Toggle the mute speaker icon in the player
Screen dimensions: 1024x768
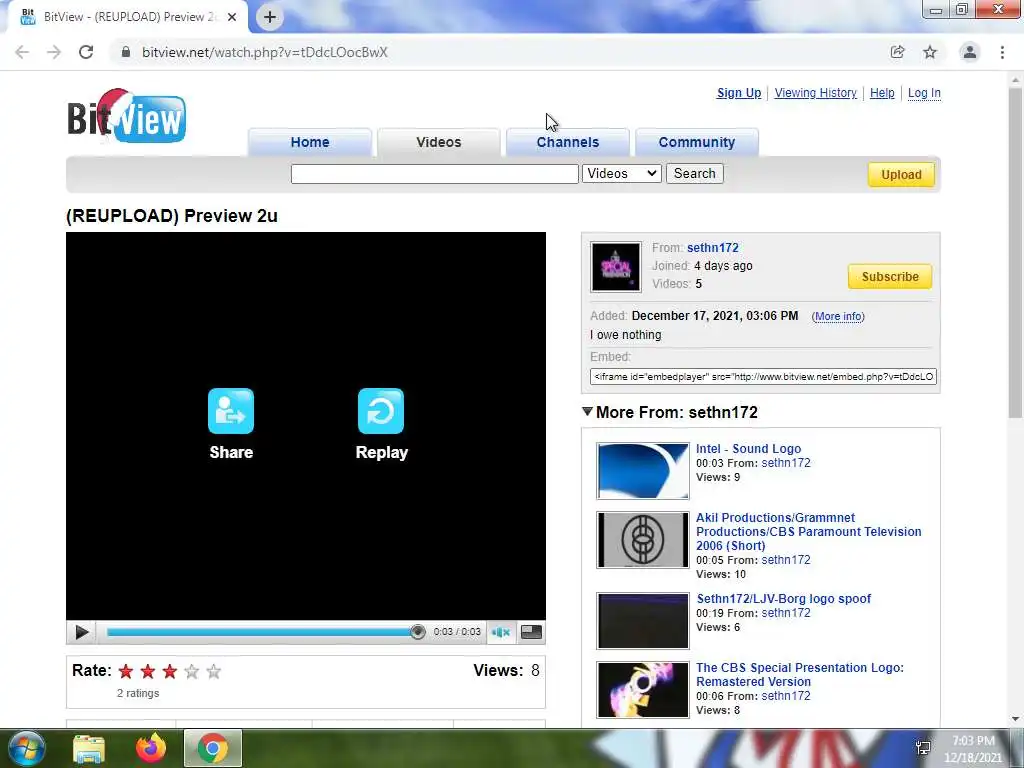[x=500, y=632]
